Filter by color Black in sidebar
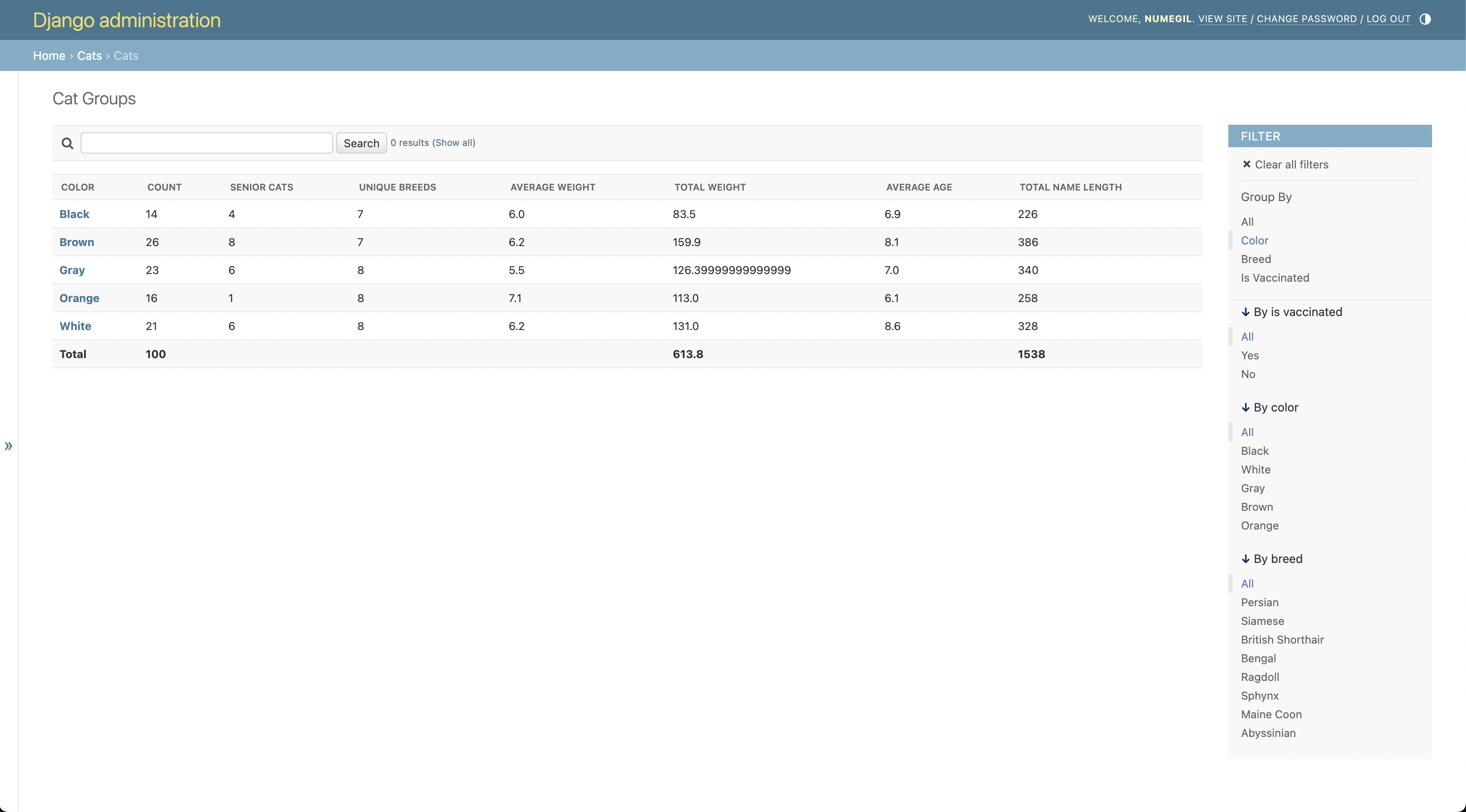The height and width of the screenshot is (812, 1466). (1254, 451)
